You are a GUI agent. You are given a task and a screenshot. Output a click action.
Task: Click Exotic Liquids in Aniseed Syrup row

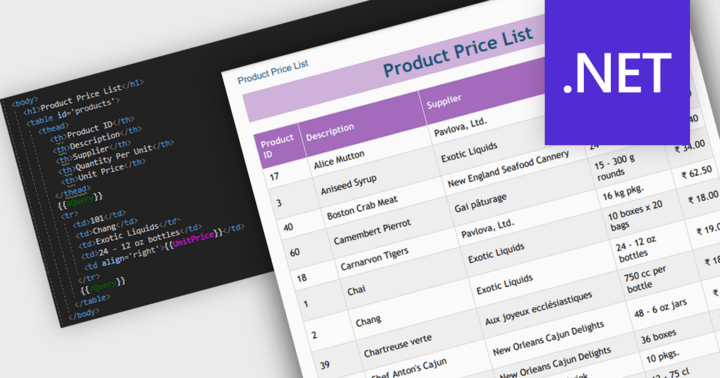469,152
